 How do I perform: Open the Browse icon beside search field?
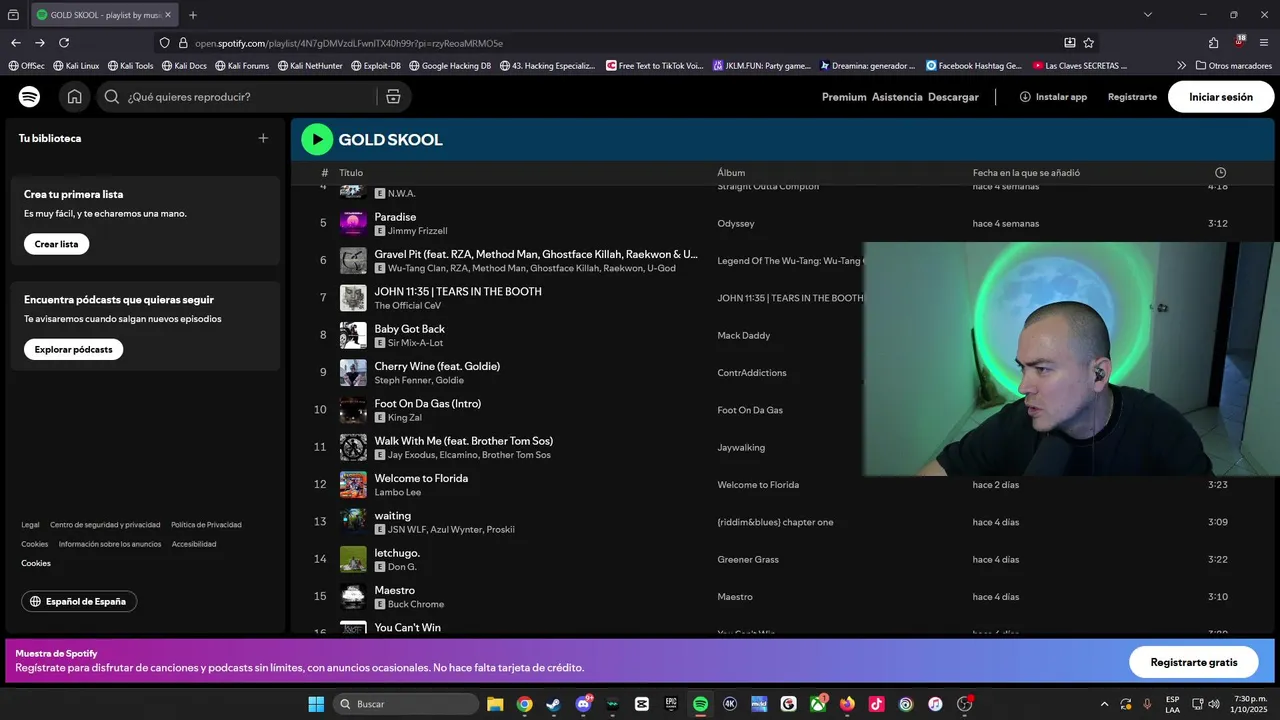point(393,97)
